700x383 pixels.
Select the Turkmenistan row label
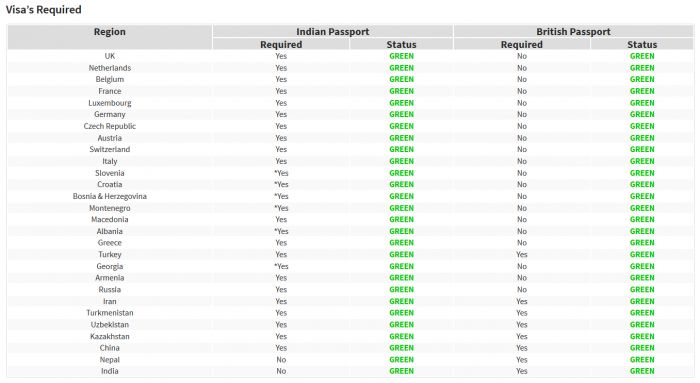109,312
